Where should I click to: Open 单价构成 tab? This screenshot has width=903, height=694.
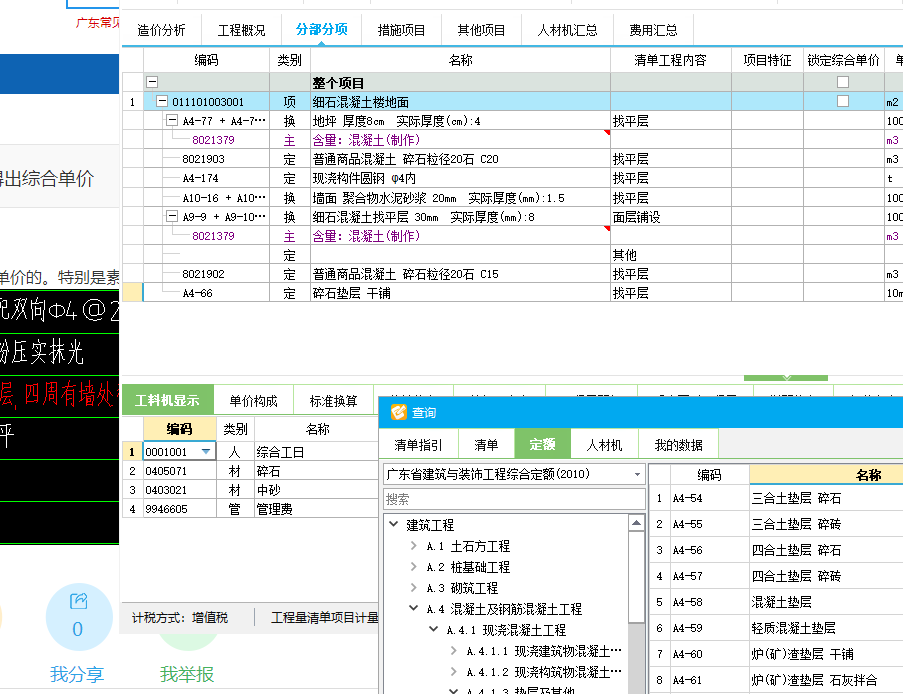(253, 401)
